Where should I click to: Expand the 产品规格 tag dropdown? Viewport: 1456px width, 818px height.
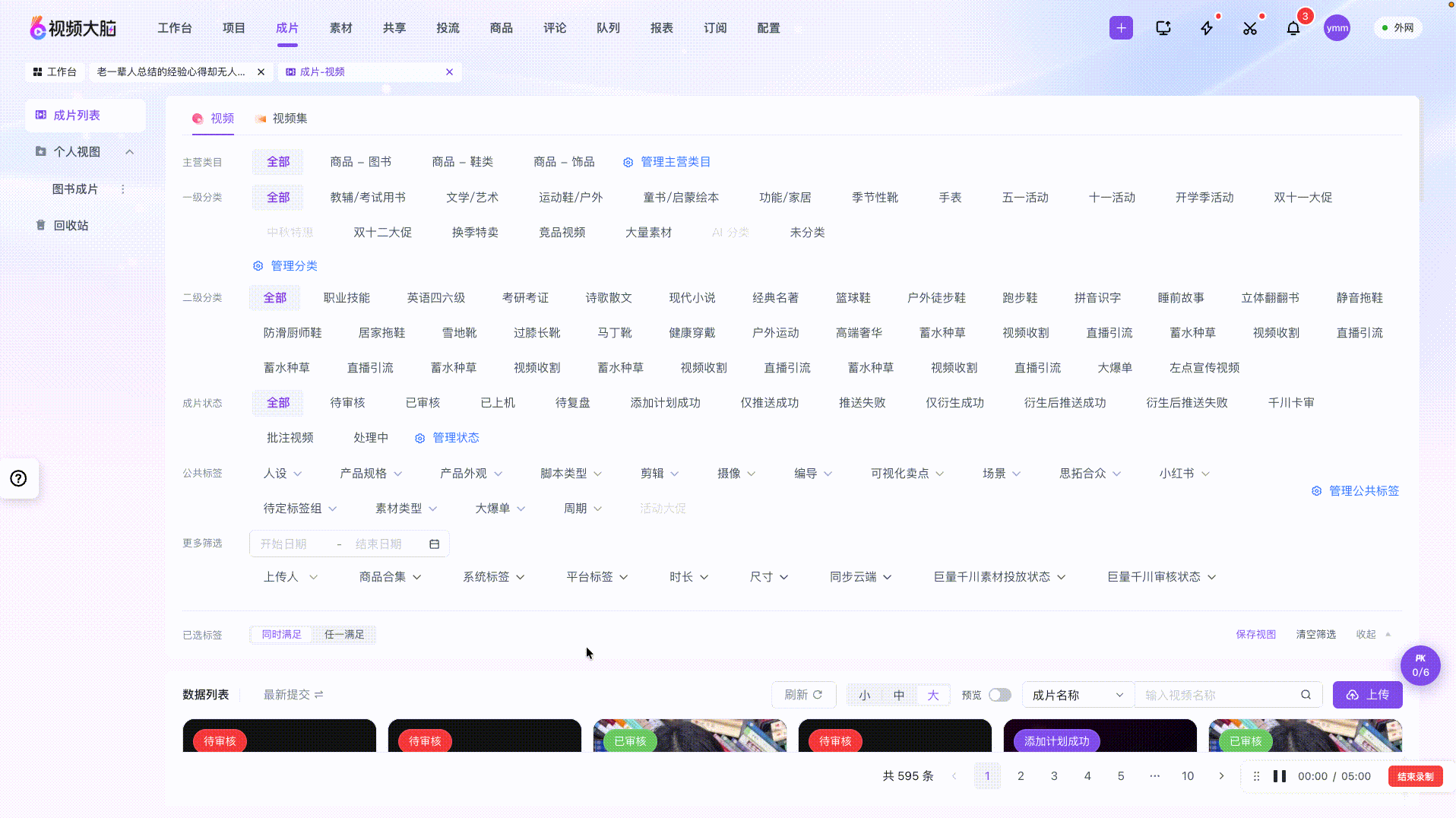coord(371,473)
